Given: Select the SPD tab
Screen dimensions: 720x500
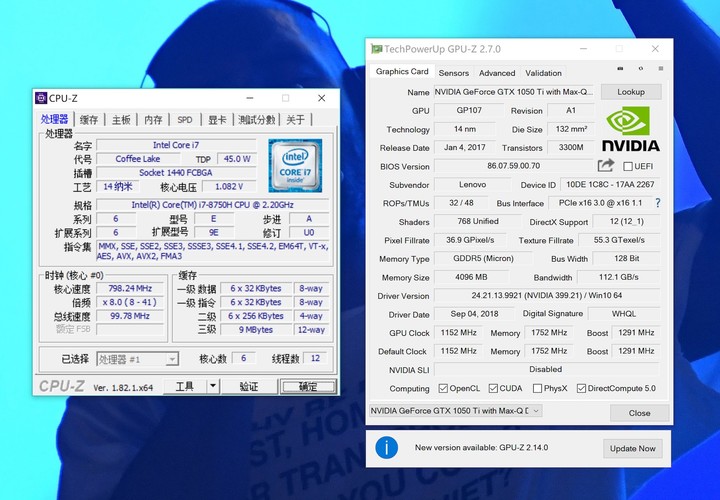Looking at the screenshot, I should pyautogui.click(x=185, y=120).
